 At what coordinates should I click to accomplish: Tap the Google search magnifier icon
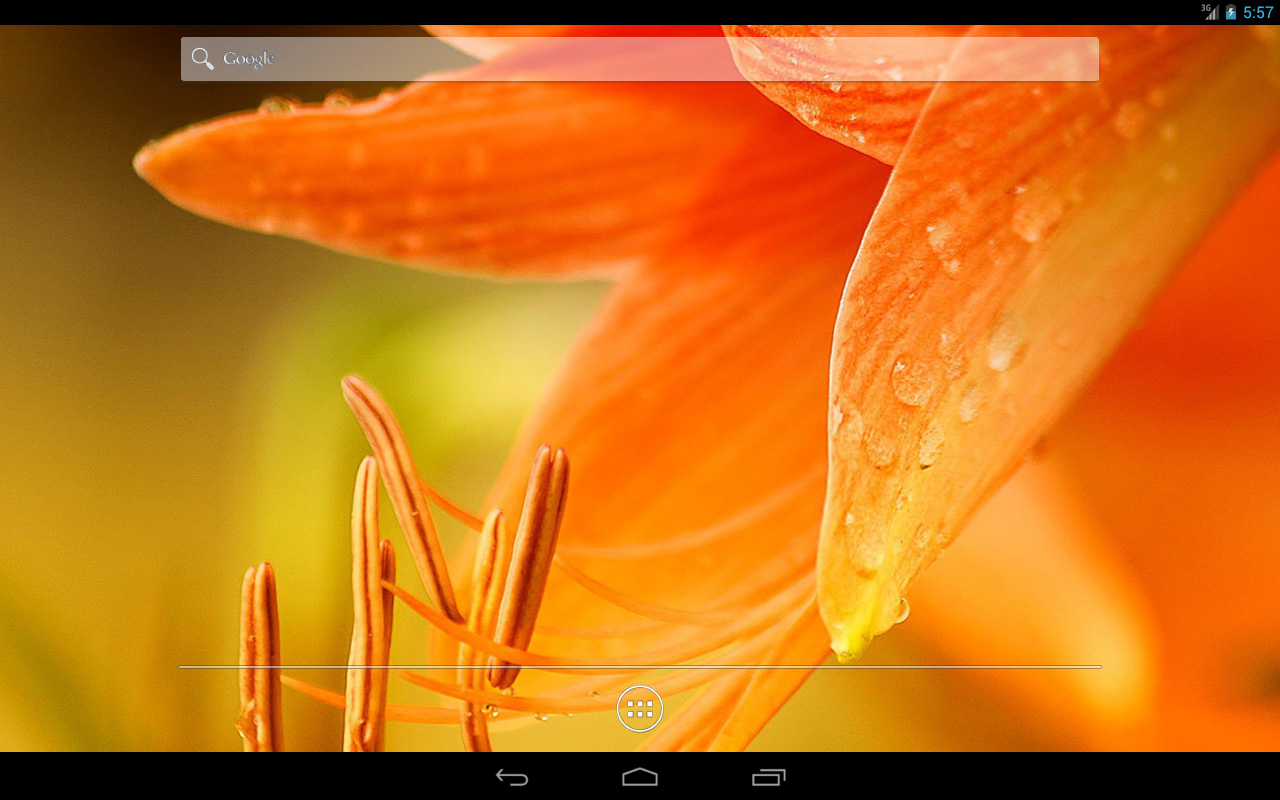[x=203, y=59]
